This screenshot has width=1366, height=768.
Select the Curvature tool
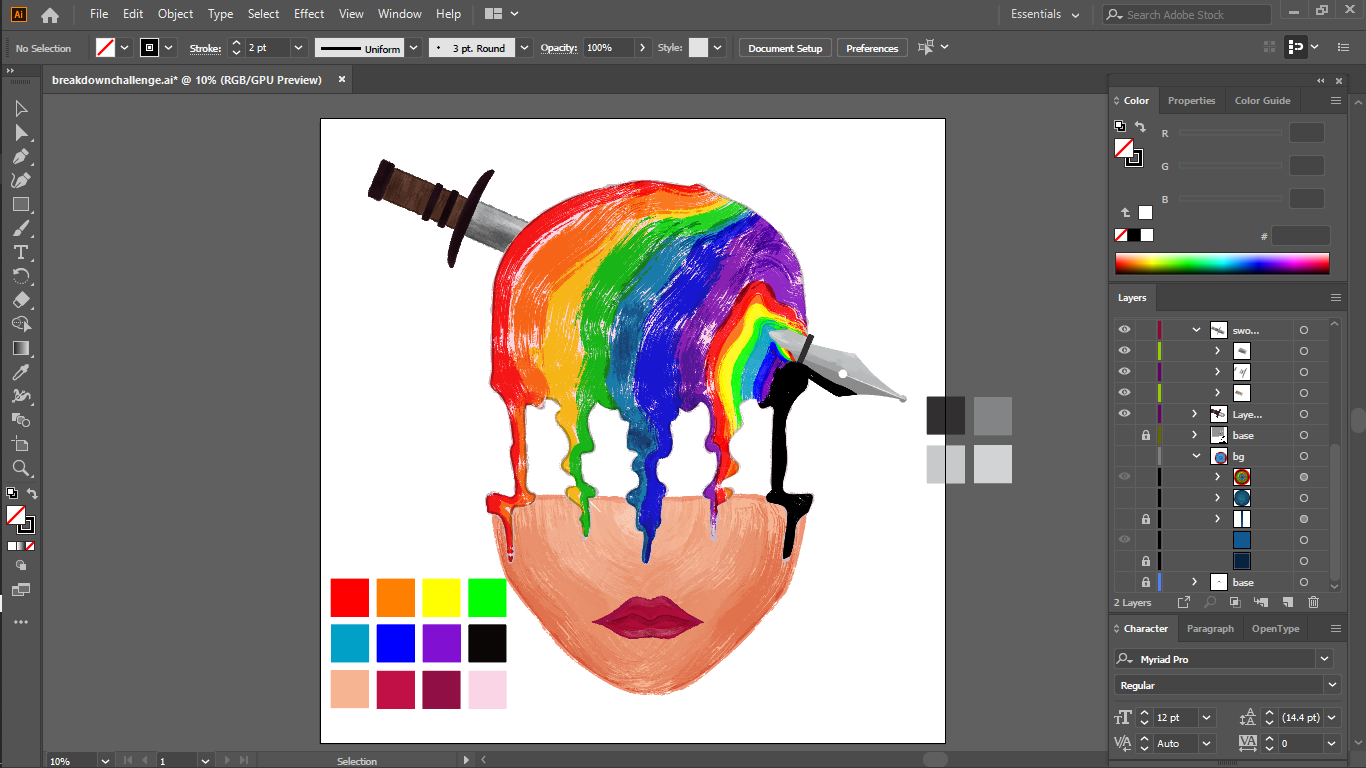pos(21,180)
